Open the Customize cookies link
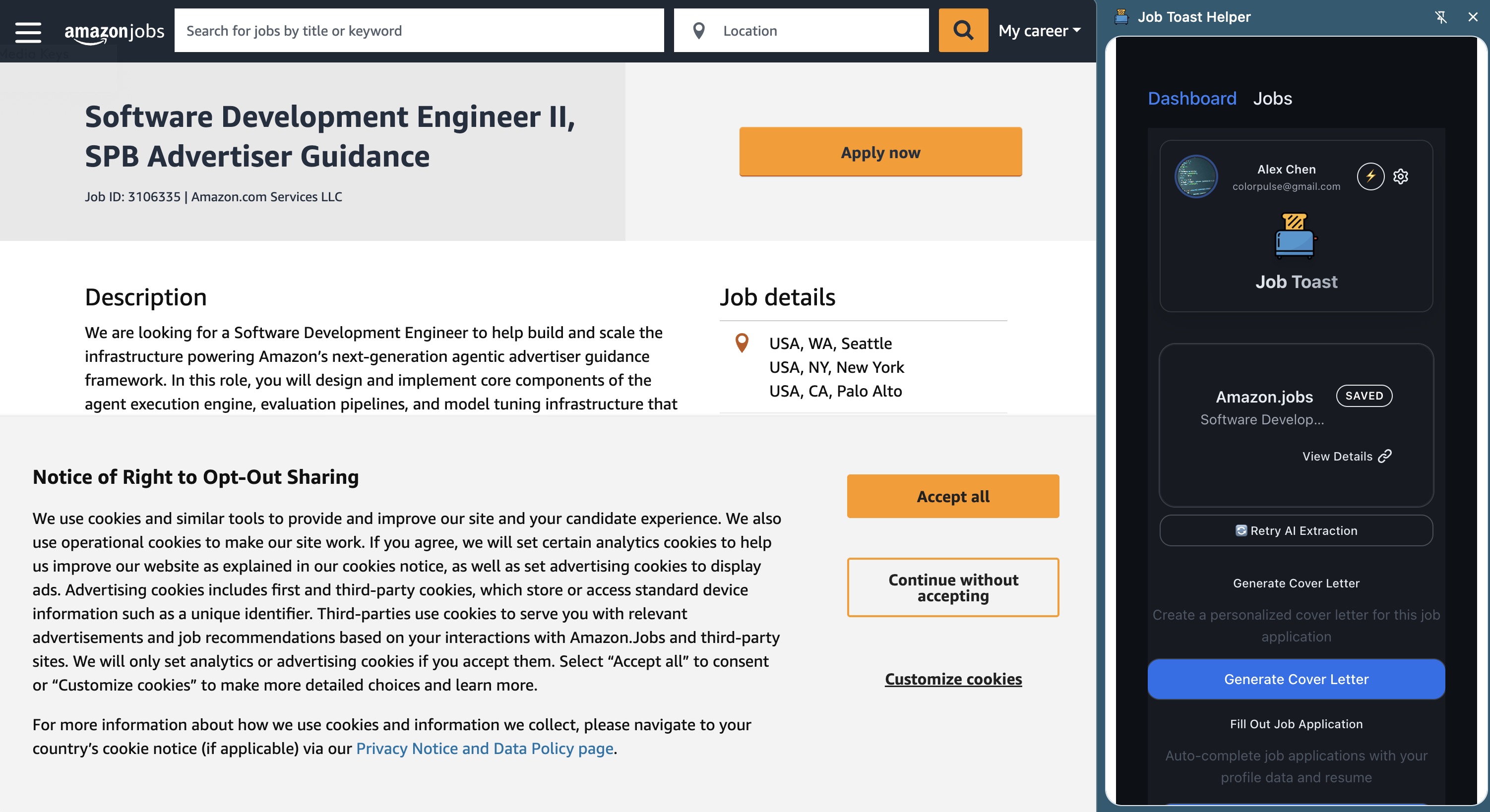The height and width of the screenshot is (812, 1490). pos(953,679)
